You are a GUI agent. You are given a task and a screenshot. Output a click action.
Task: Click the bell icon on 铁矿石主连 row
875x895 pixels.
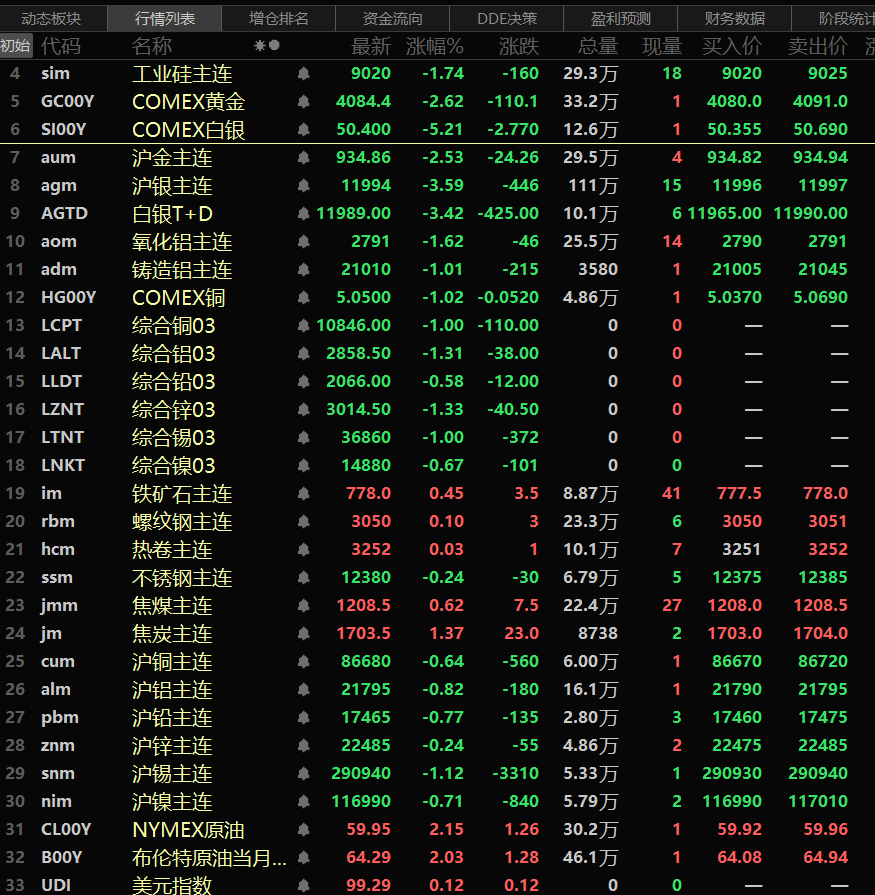click(303, 493)
